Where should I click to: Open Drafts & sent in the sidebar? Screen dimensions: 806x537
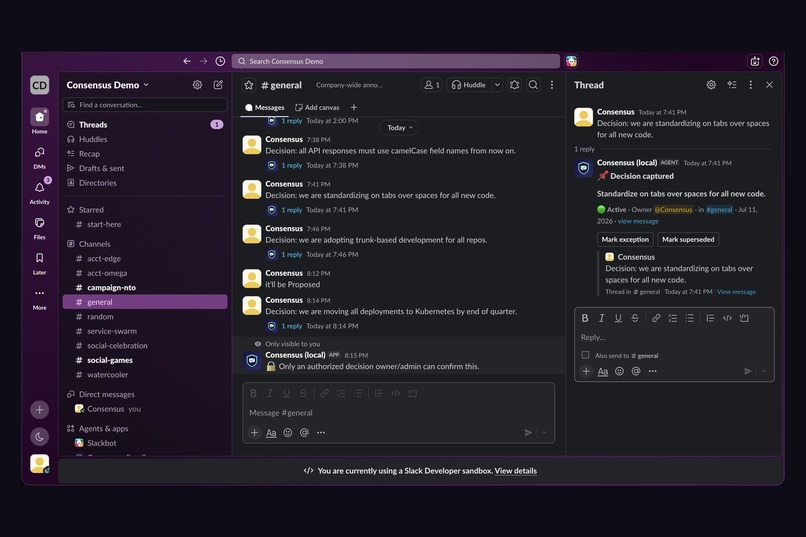[145, 168]
